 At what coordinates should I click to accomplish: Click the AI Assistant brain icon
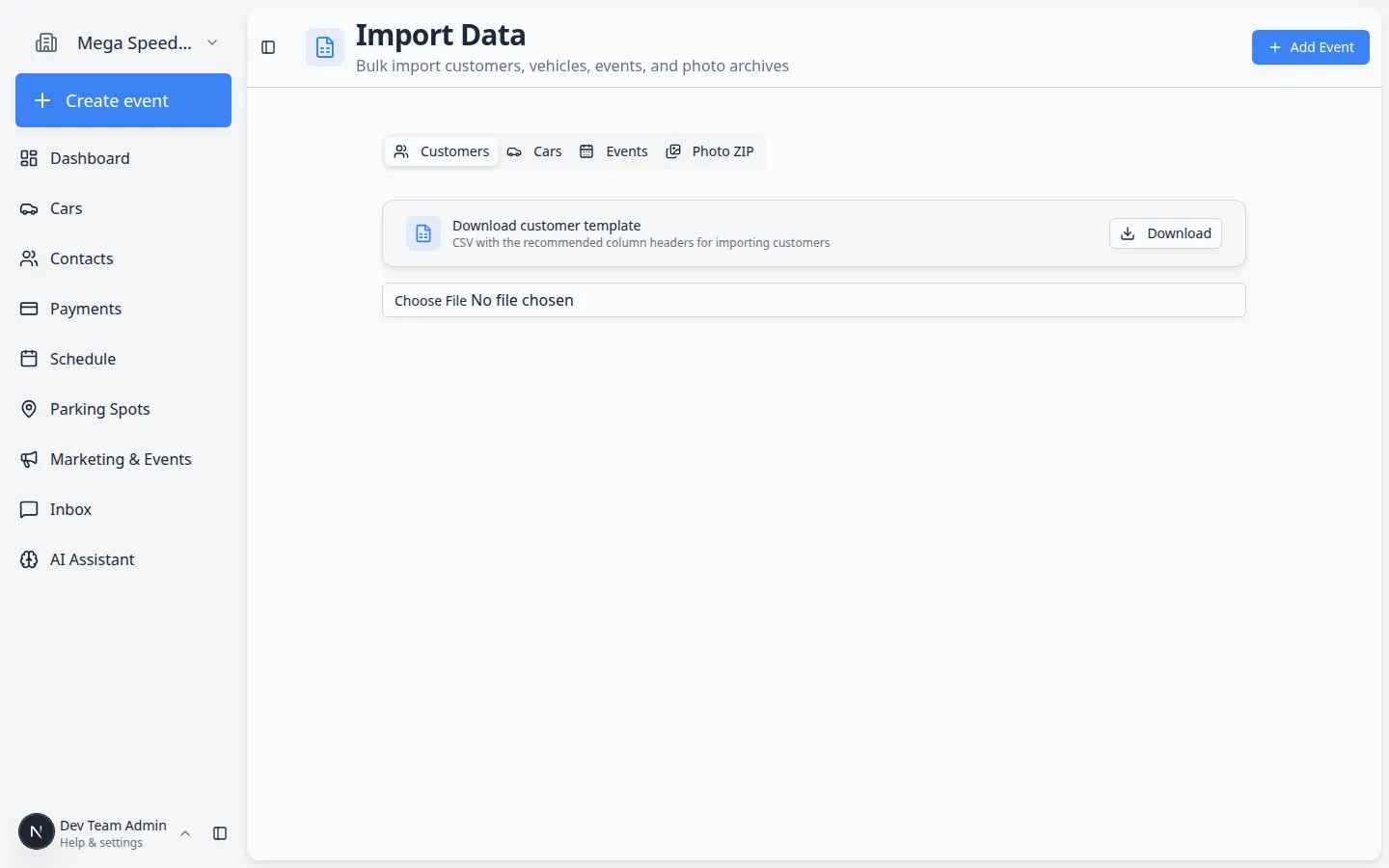[x=29, y=559]
